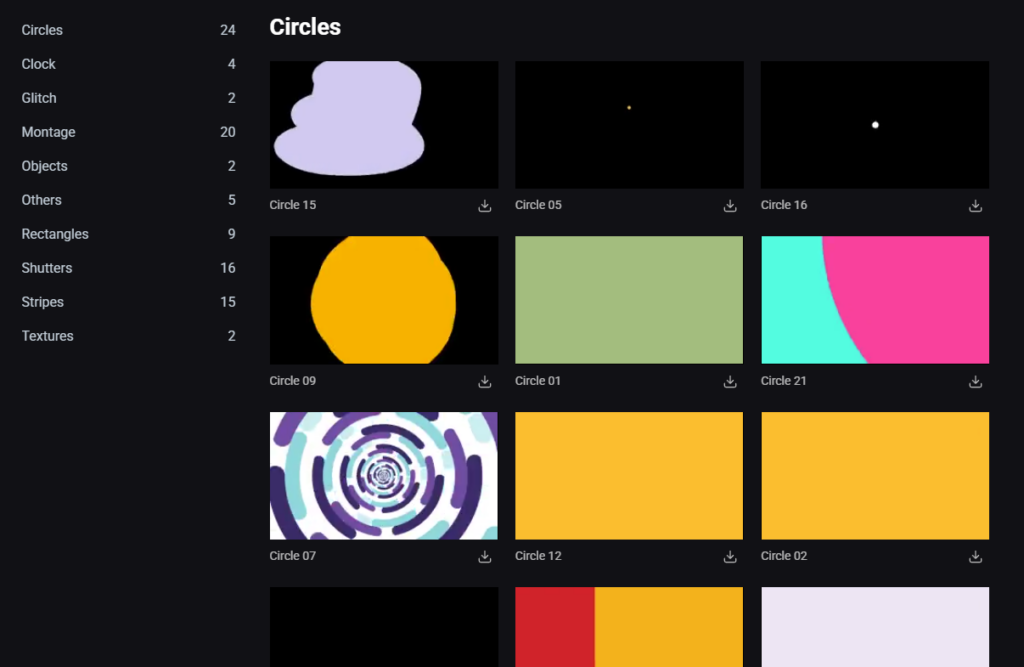Screen dimensions: 1024x667
Task: Download the Circle 12 transition
Action: click(x=730, y=557)
